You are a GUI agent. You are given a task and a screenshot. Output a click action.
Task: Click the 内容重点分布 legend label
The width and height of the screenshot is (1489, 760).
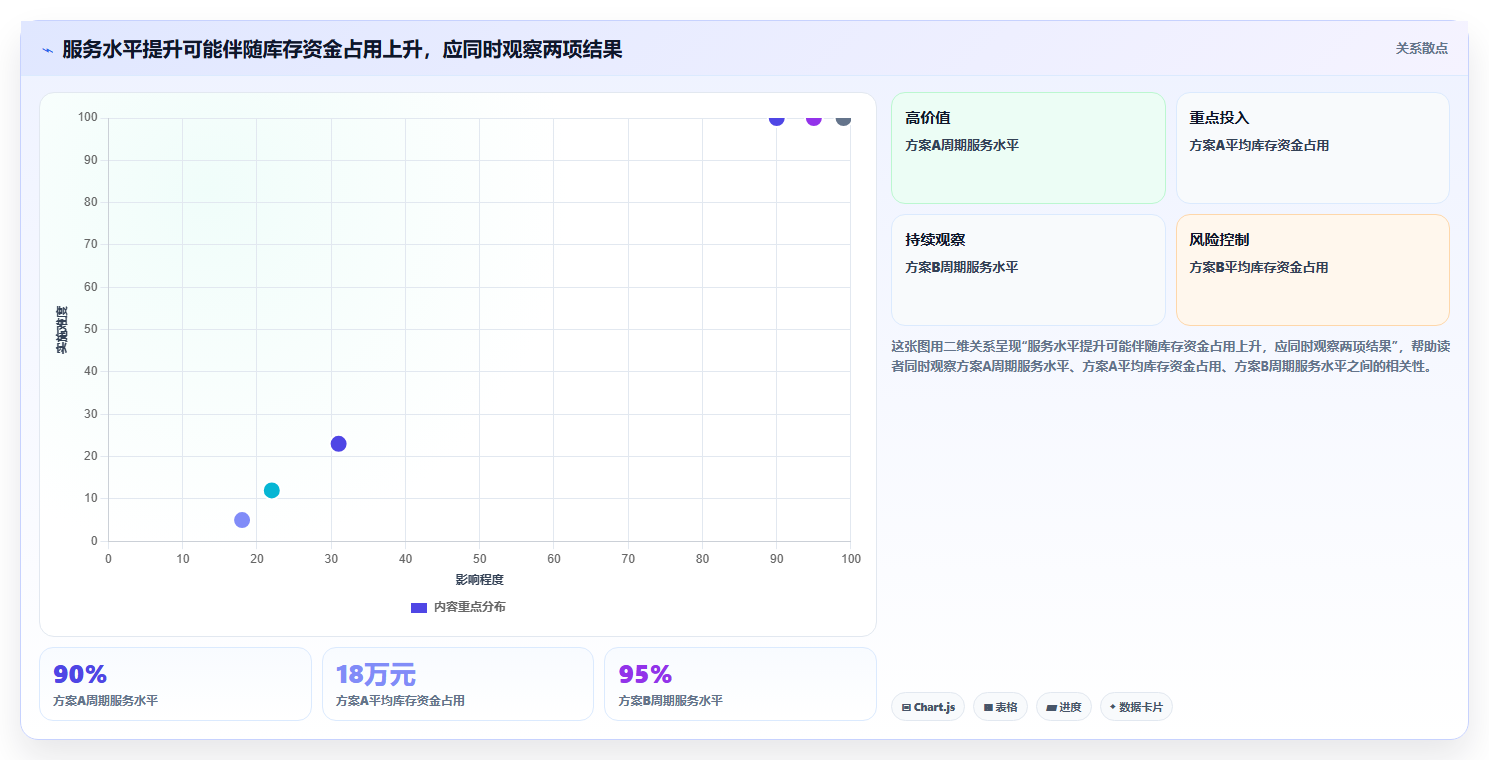tap(469, 607)
